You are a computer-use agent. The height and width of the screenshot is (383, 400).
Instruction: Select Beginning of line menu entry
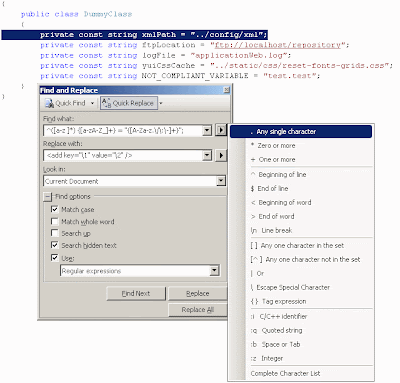pos(301,175)
